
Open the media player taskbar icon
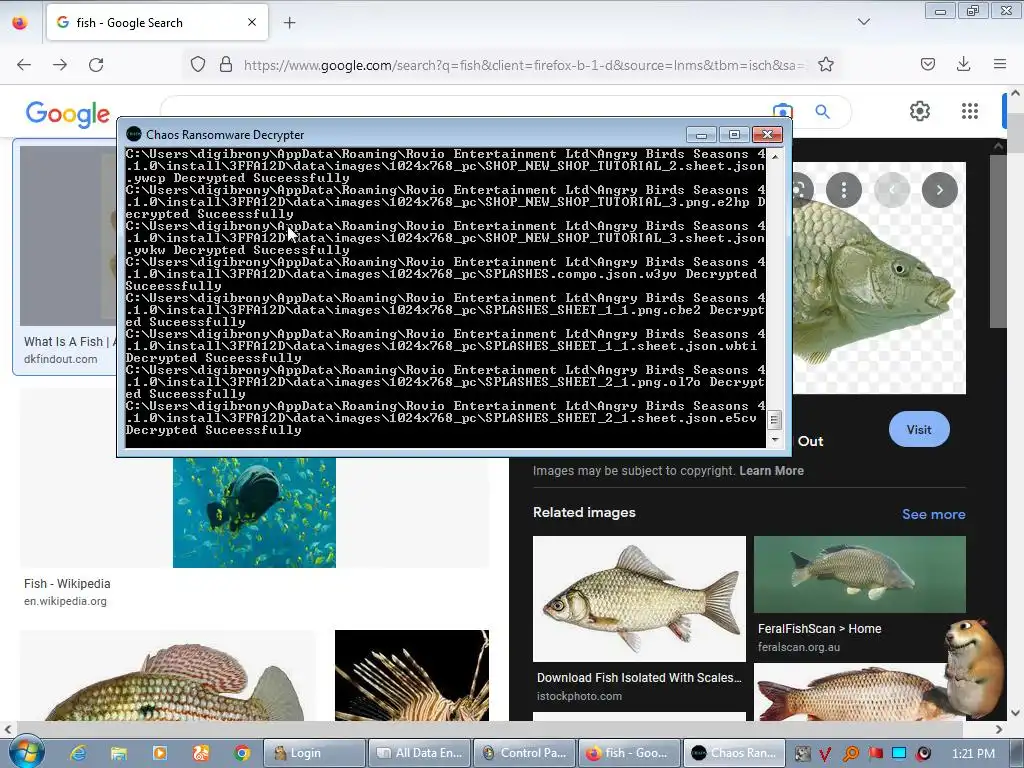point(160,753)
